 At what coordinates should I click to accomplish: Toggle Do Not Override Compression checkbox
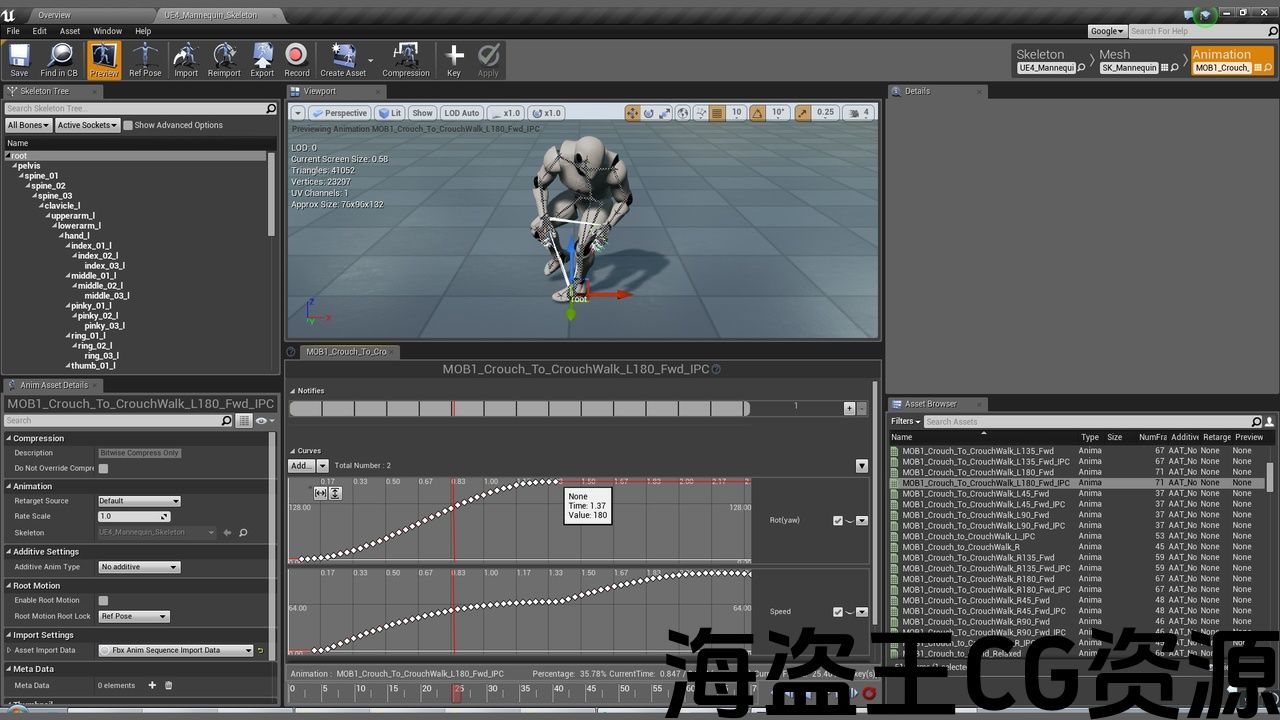click(103, 468)
